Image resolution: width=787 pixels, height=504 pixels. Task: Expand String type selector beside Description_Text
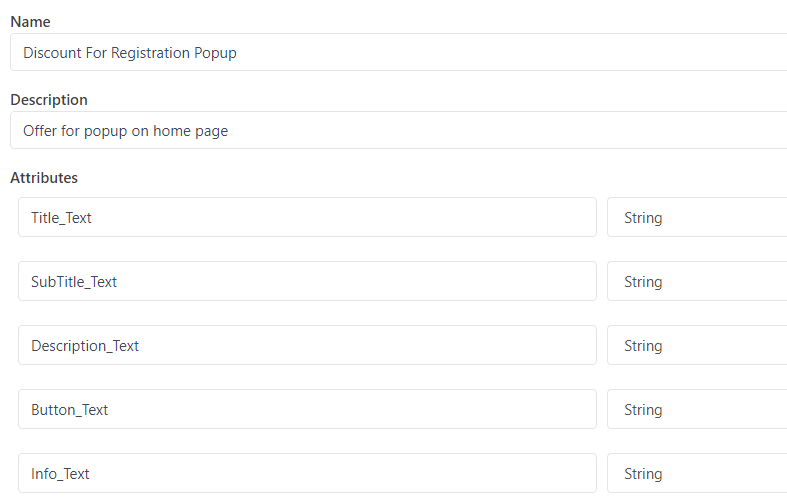tap(697, 345)
